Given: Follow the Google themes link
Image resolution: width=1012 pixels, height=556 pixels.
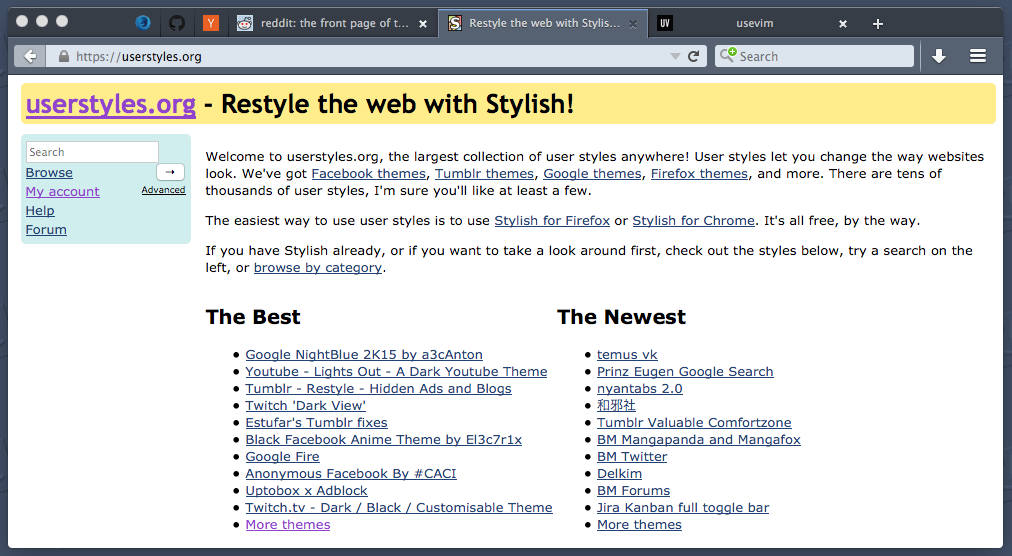Looking at the screenshot, I should pyautogui.click(x=592, y=174).
